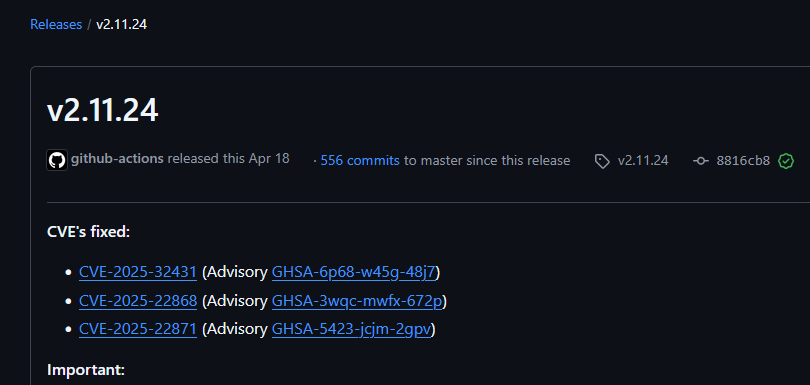Click the "CVE's fixed:" heading

pos(88,232)
